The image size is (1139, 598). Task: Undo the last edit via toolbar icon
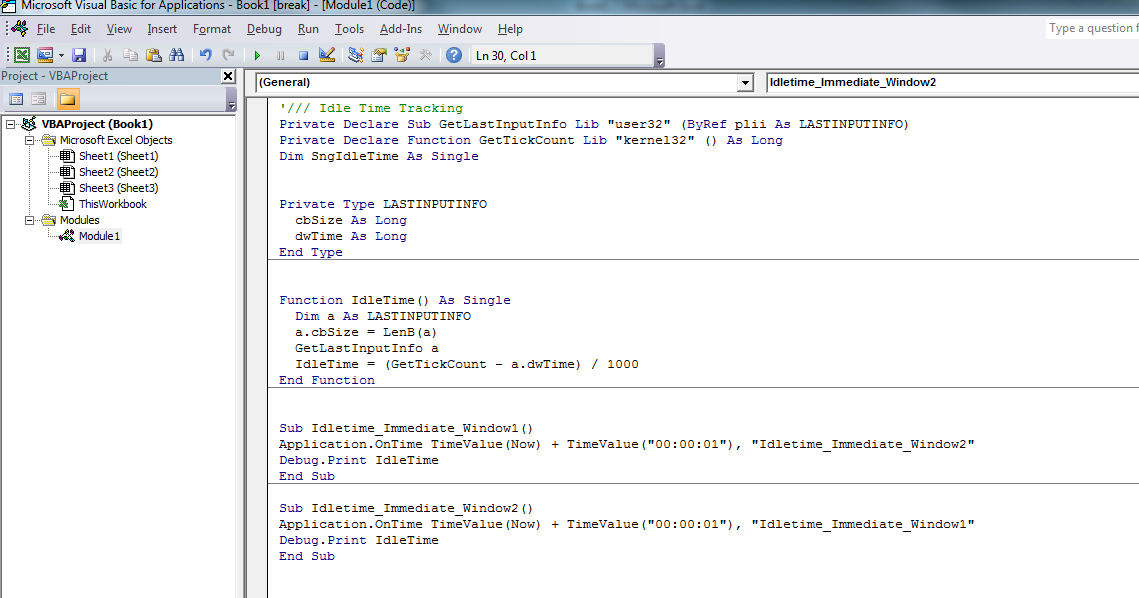[x=205, y=55]
